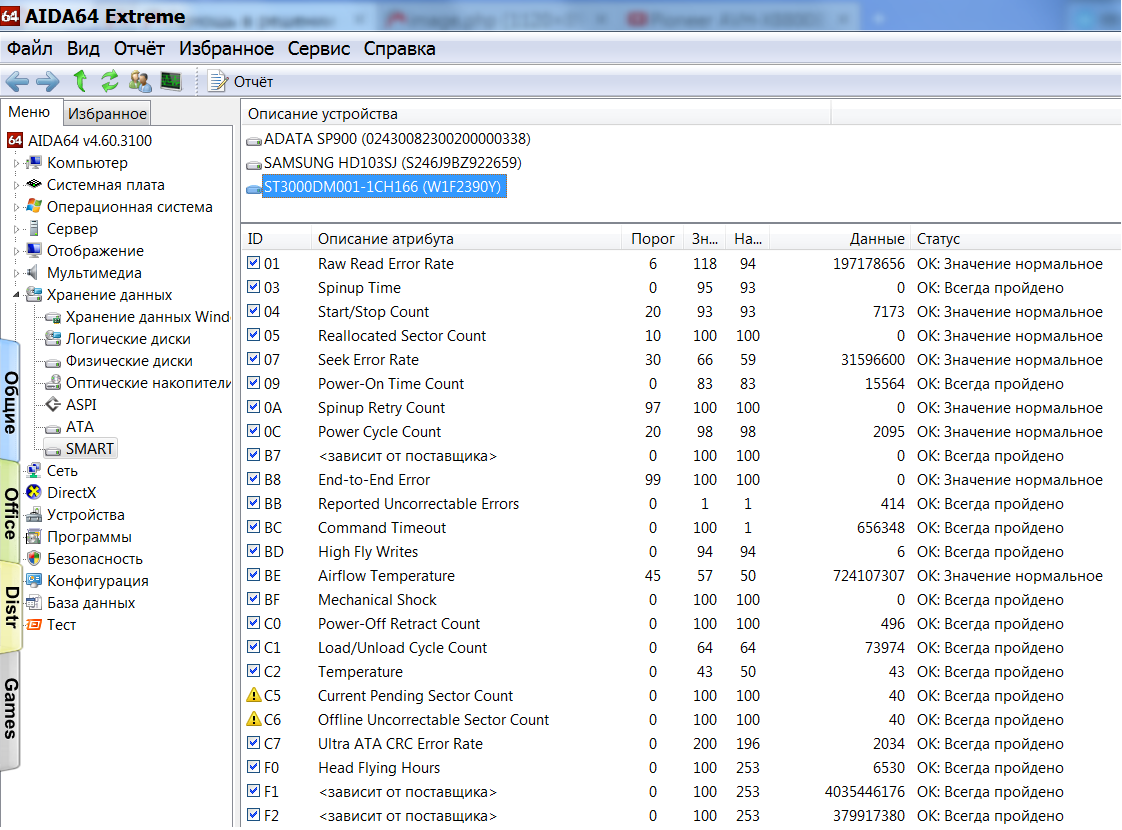1122x830 pixels.
Task: Click the Безопасность shield icon
Action: (x=34, y=559)
